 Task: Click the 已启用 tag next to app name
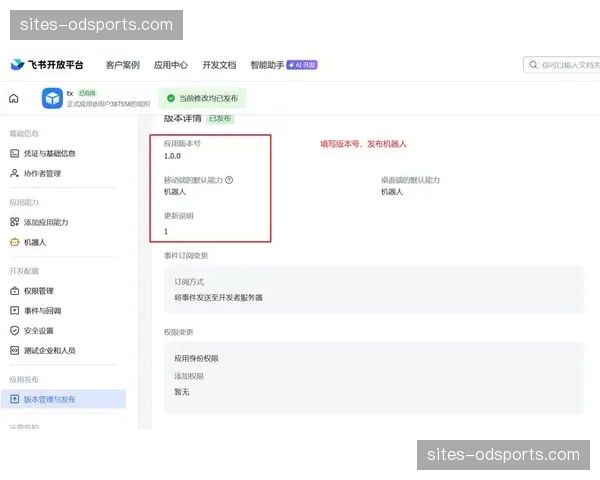pos(88,93)
